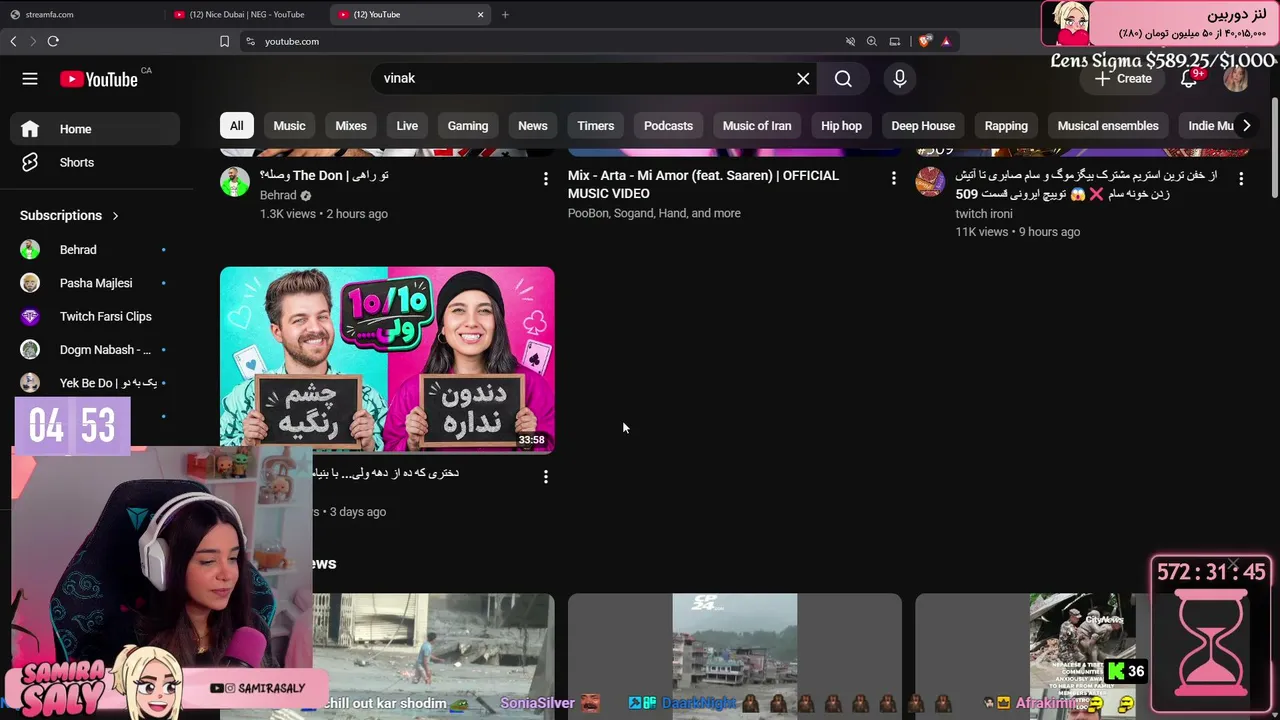Start voice search with the microphone
Viewport: 1280px width, 720px height.
click(900, 78)
